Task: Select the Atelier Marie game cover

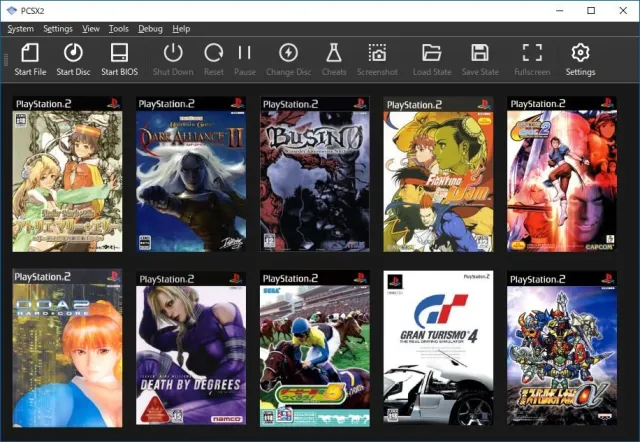Action: pyautogui.click(x=67, y=174)
